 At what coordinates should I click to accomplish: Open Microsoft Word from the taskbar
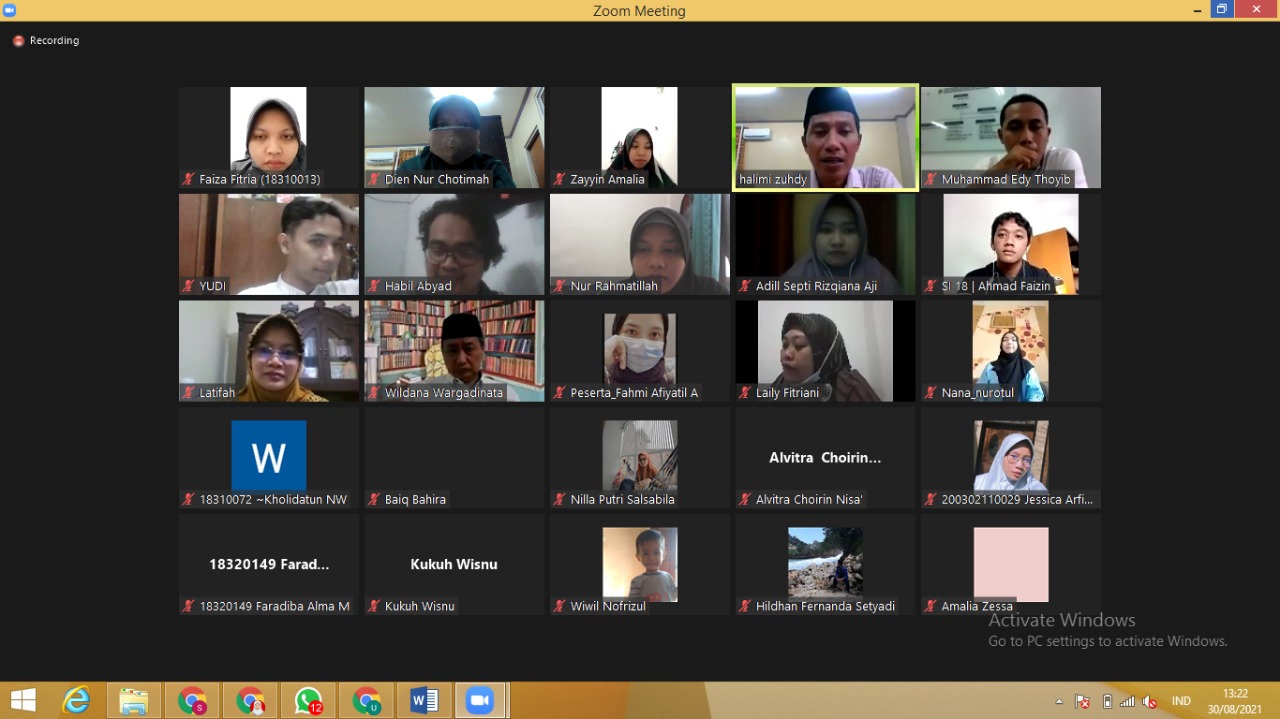(424, 701)
